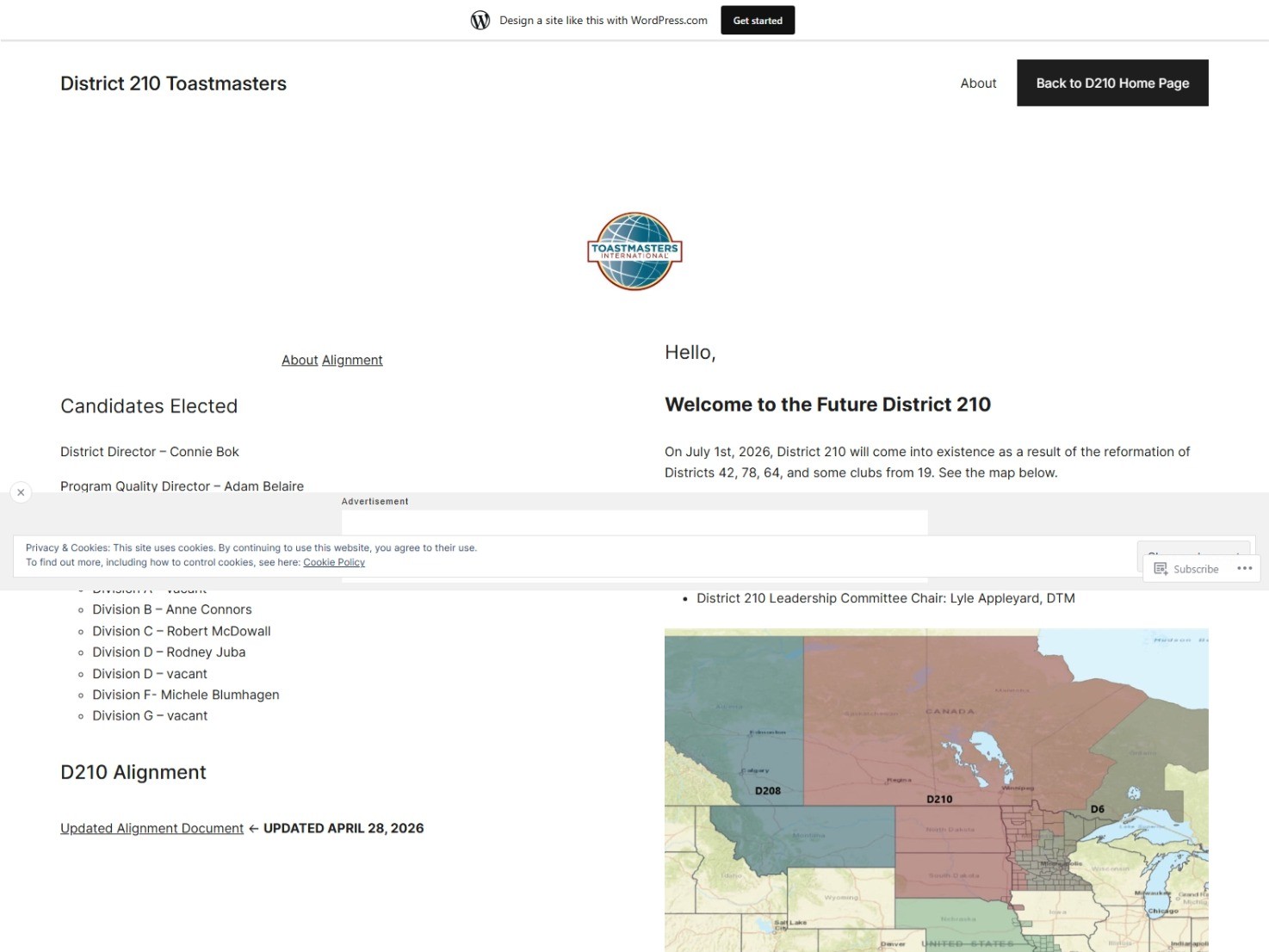Select 'Division D – vacant' list item
The image size is (1269, 952).
pos(150,674)
